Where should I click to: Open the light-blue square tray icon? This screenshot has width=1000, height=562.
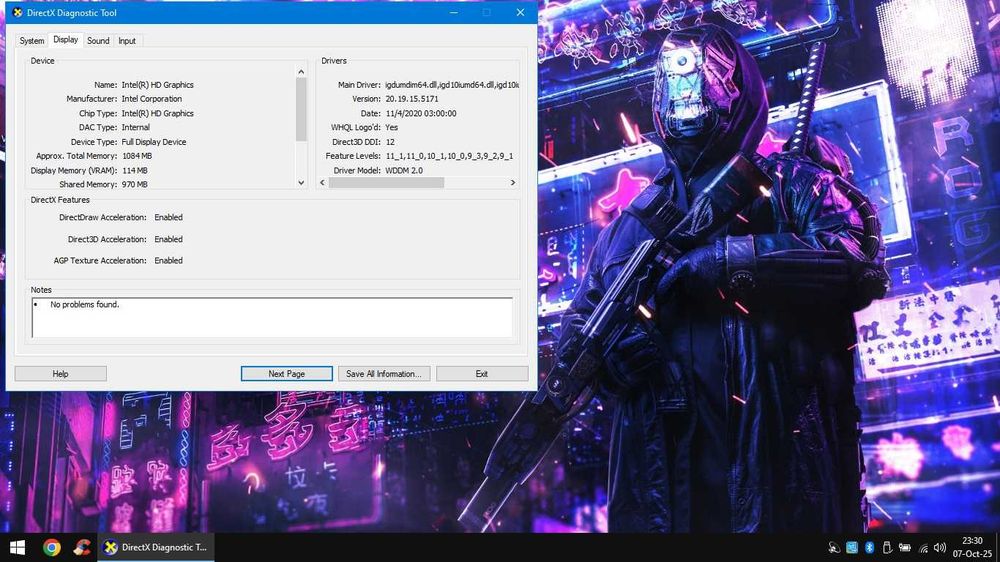[x=851, y=547]
